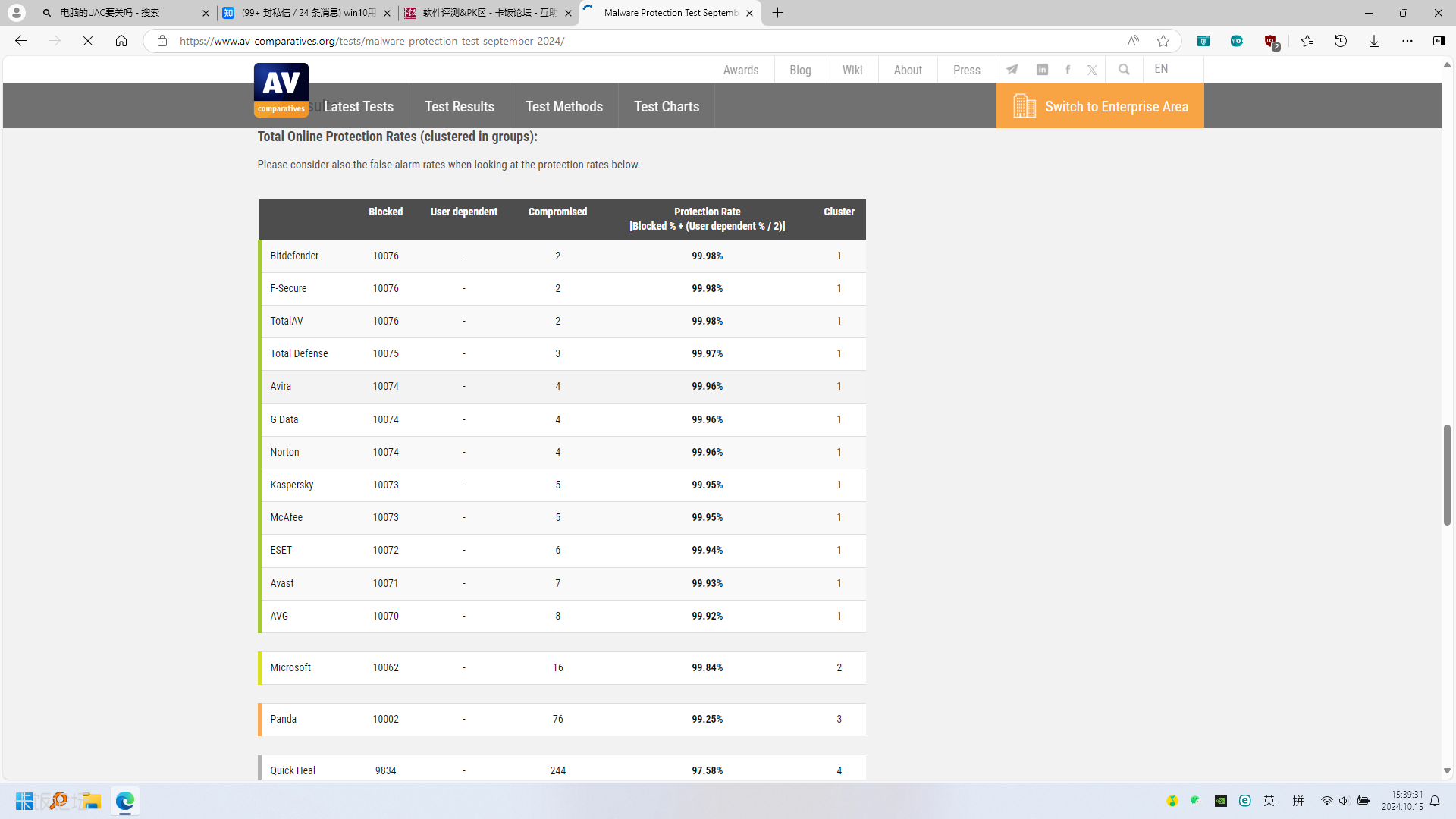Click the Bitdefender row name
Viewport: 1456px width, 819px height.
click(294, 256)
